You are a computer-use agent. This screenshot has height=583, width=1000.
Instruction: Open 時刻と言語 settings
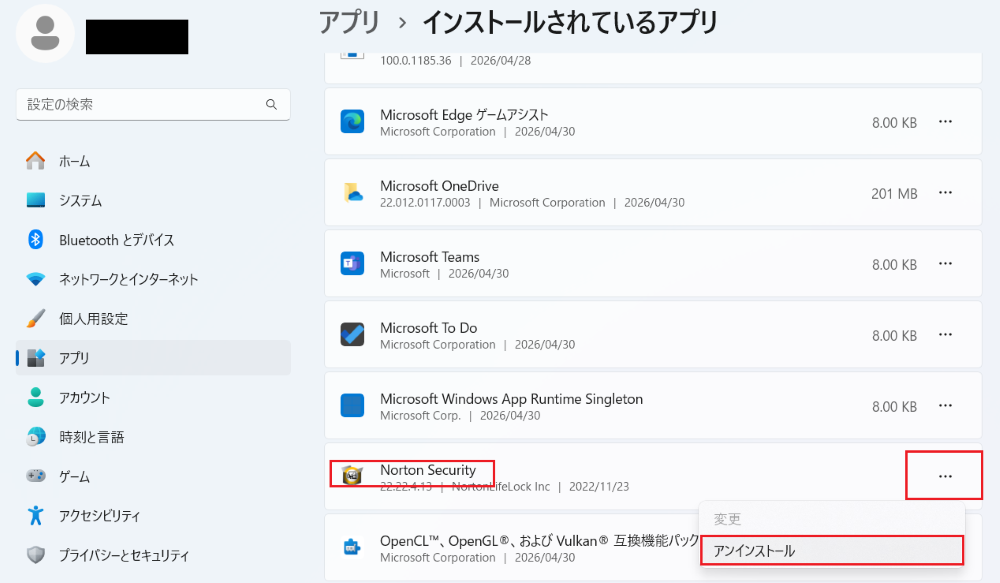(153, 437)
